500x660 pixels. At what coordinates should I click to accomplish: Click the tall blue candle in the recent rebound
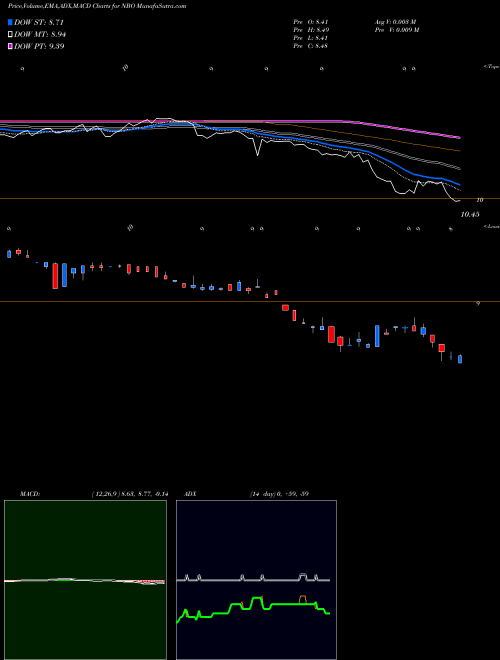point(377,336)
